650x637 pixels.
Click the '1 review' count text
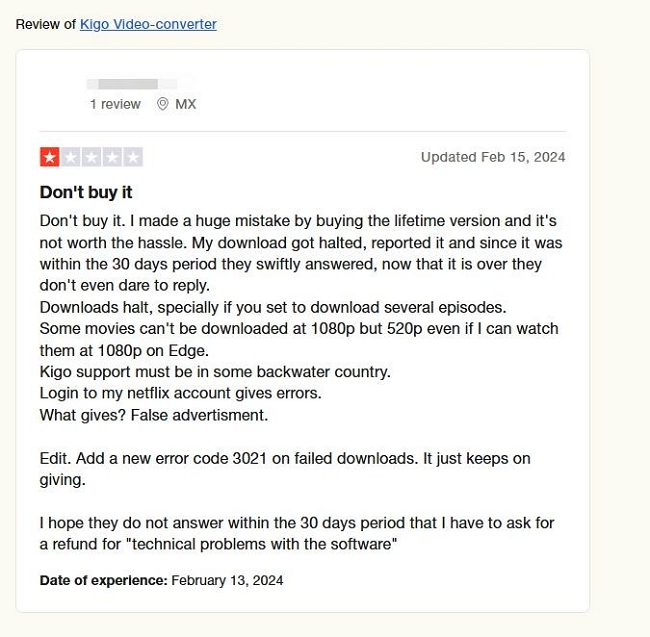pos(115,104)
